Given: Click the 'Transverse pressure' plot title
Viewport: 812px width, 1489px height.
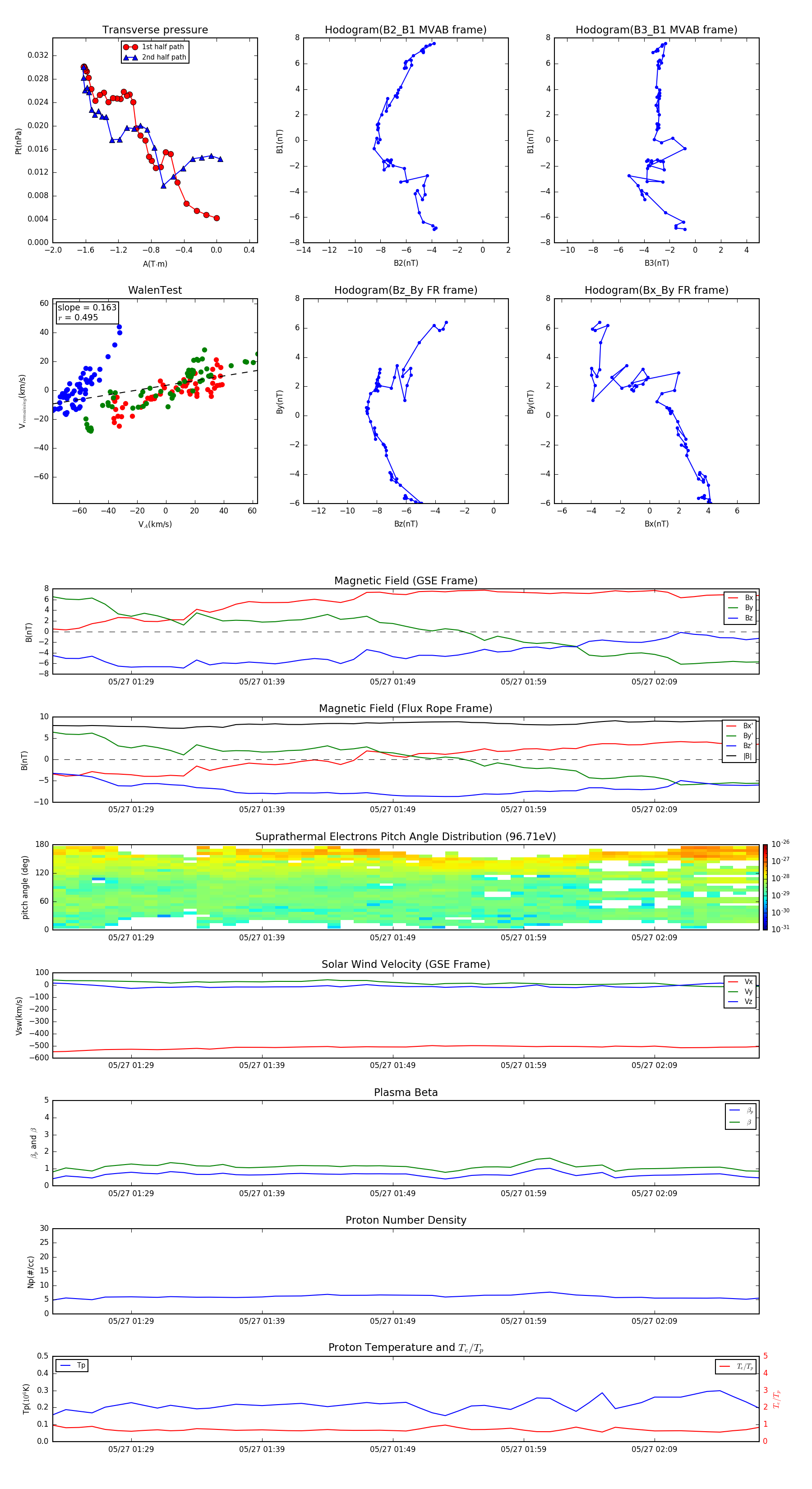Looking at the screenshot, I should (x=155, y=30).
